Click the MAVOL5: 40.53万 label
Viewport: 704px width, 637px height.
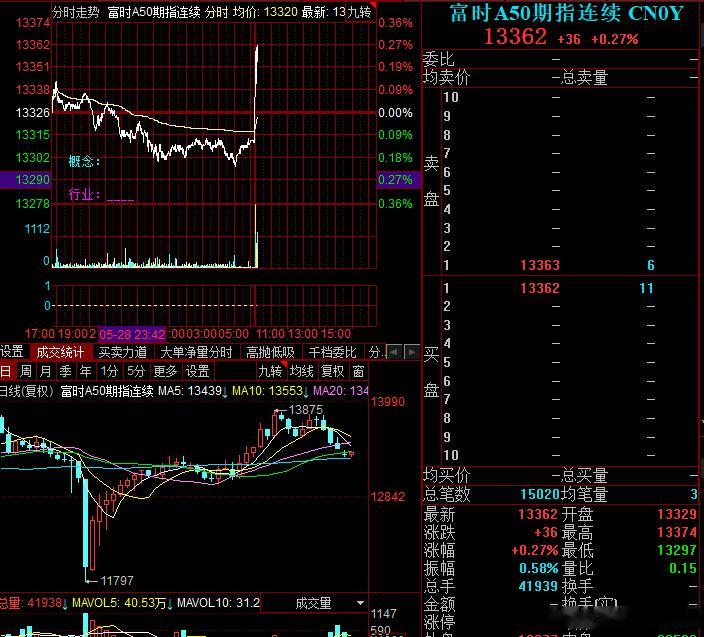pyautogui.click(x=119, y=602)
